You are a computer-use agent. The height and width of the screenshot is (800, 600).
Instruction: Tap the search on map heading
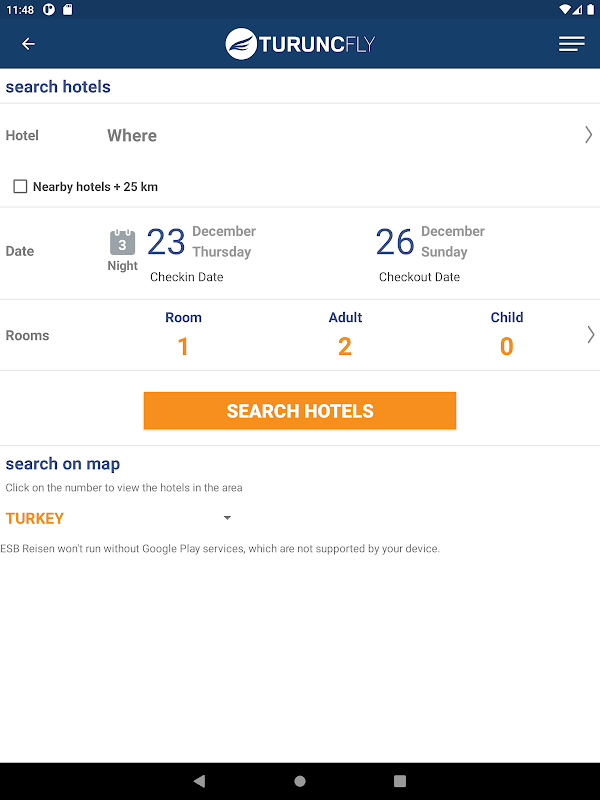63,464
